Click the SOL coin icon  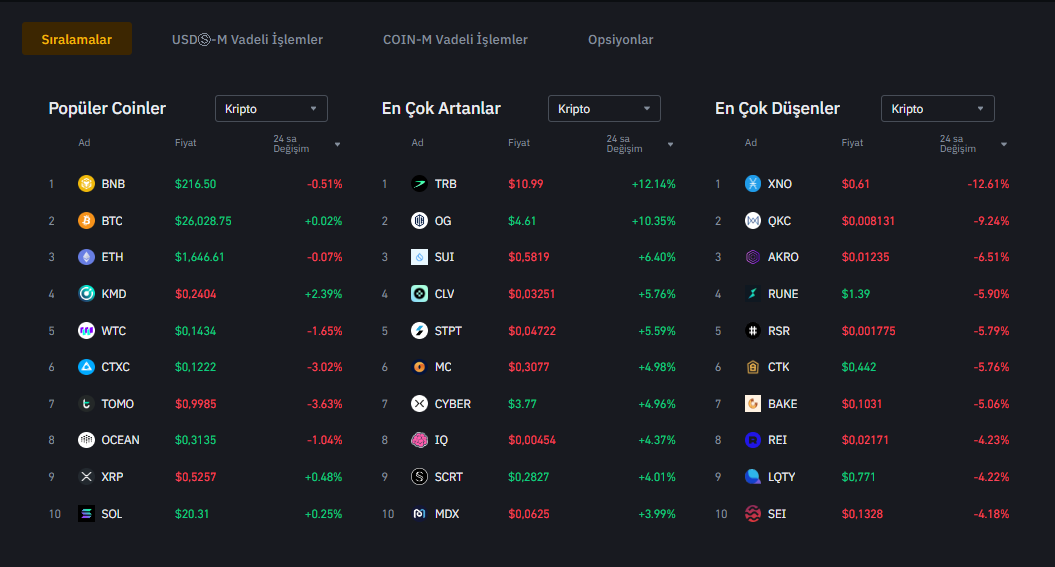86,514
